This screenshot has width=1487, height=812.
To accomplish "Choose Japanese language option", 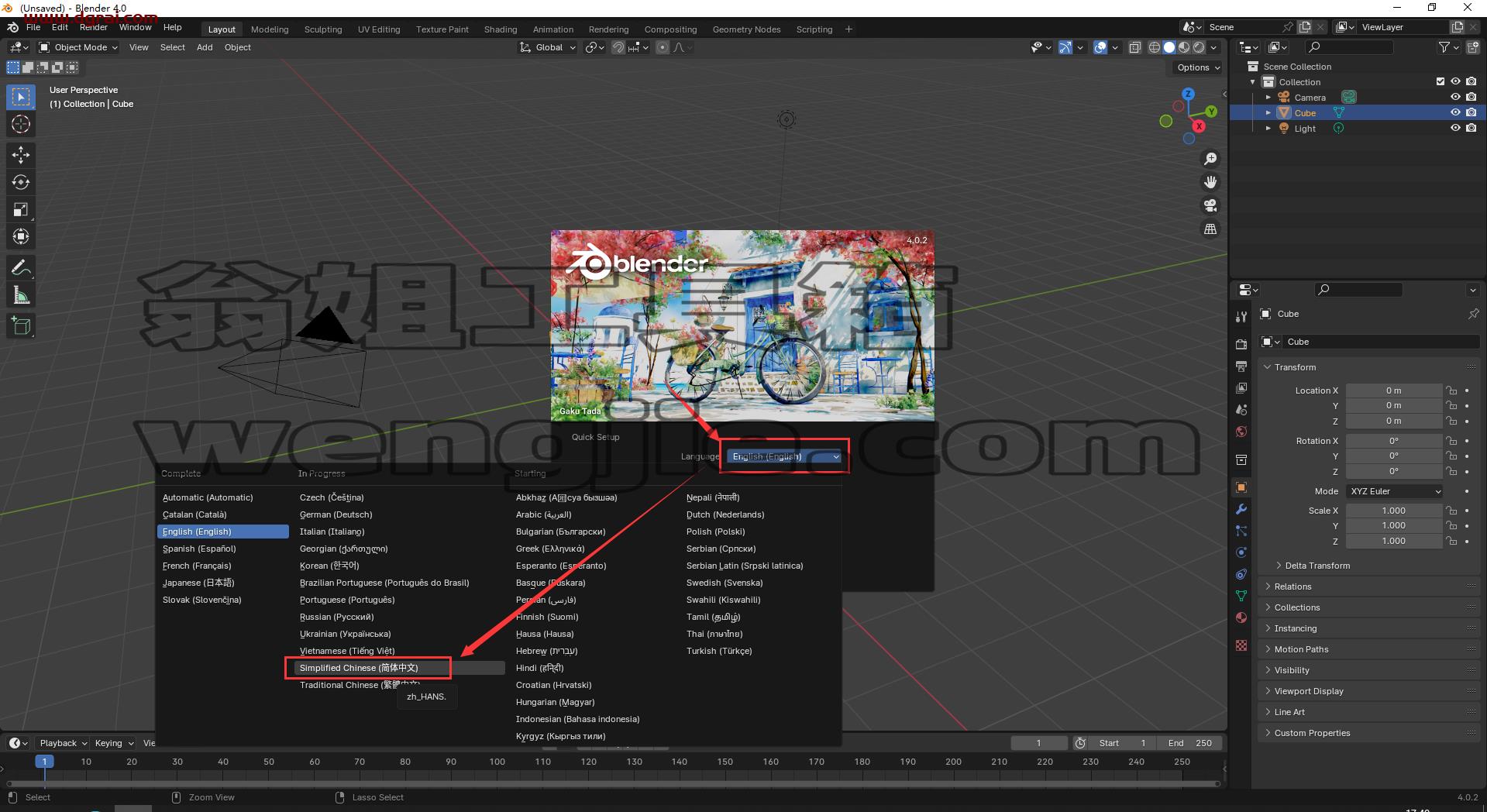I will (x=198, y=583).
